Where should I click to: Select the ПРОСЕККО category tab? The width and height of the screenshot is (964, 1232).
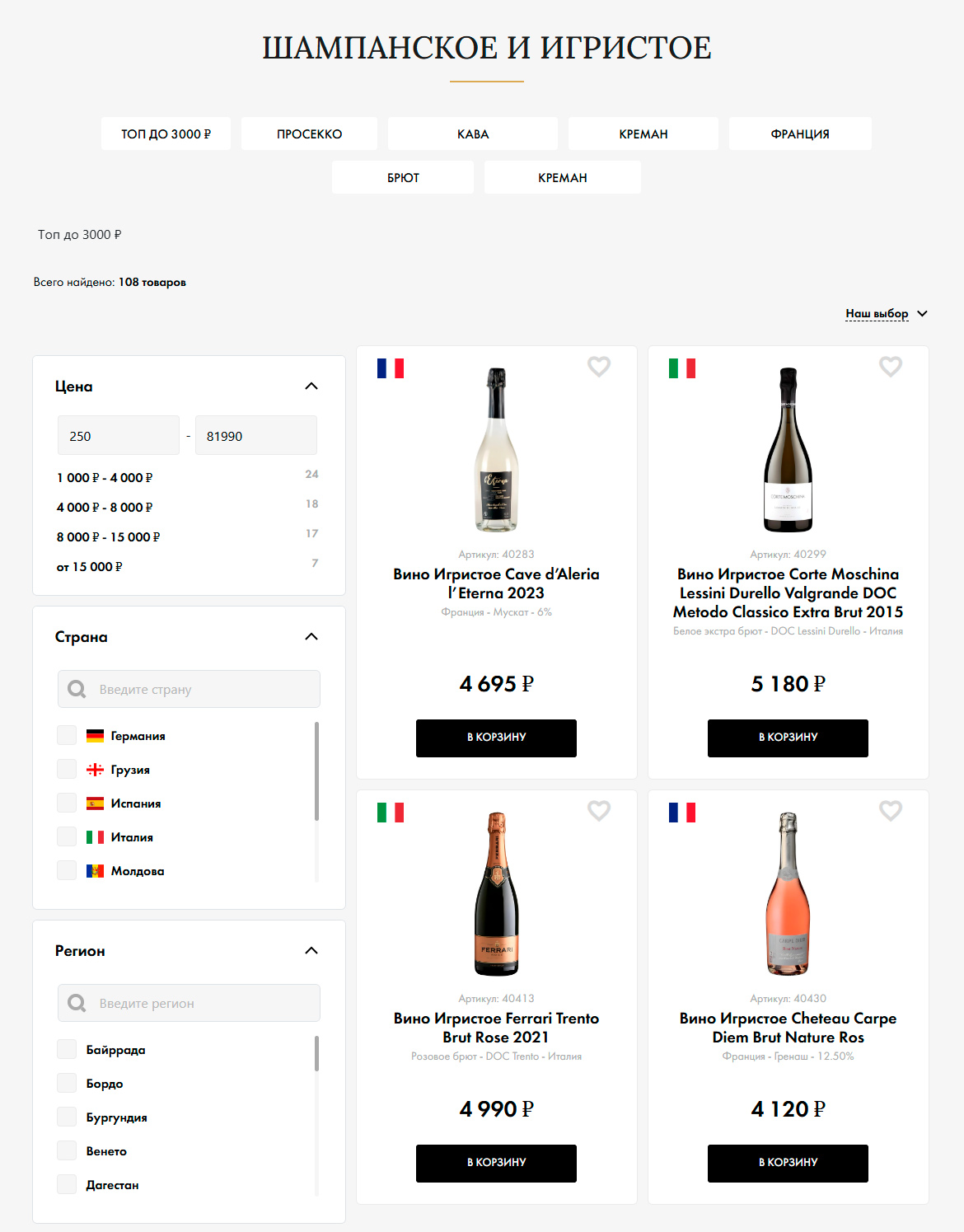(309, 134)
